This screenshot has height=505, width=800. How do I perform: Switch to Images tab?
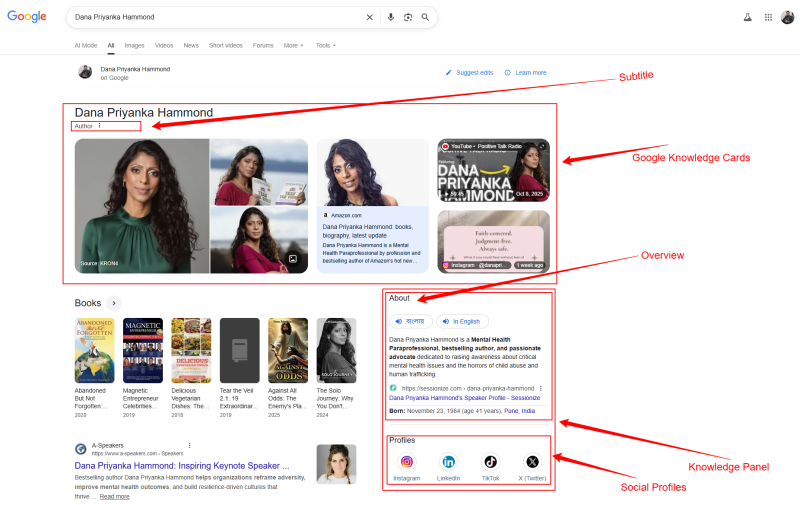135,45
